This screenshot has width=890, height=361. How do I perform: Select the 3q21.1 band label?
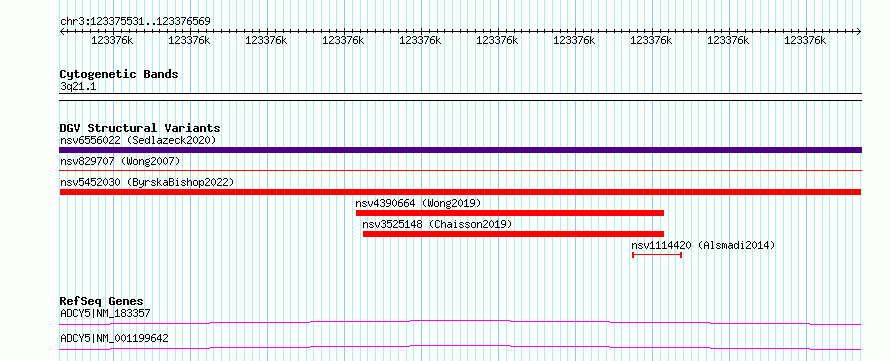tap(77, 87)
